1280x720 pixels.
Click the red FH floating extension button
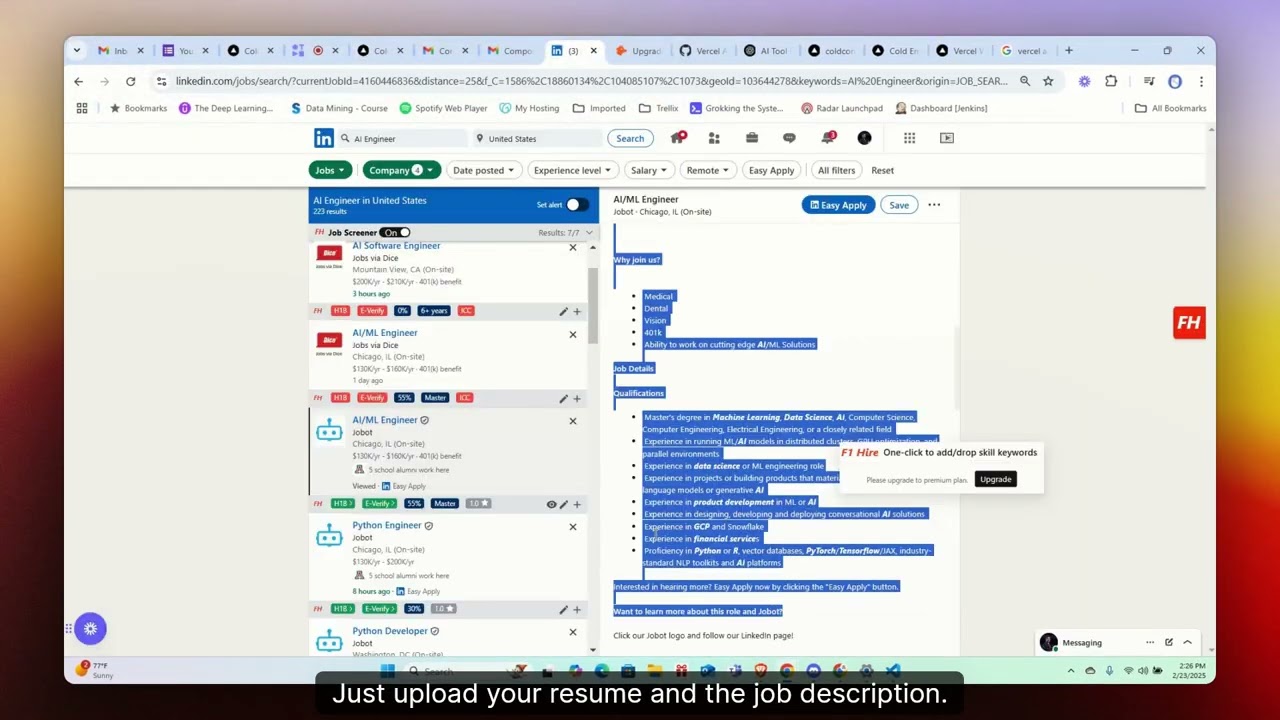tap(1189, 322)
